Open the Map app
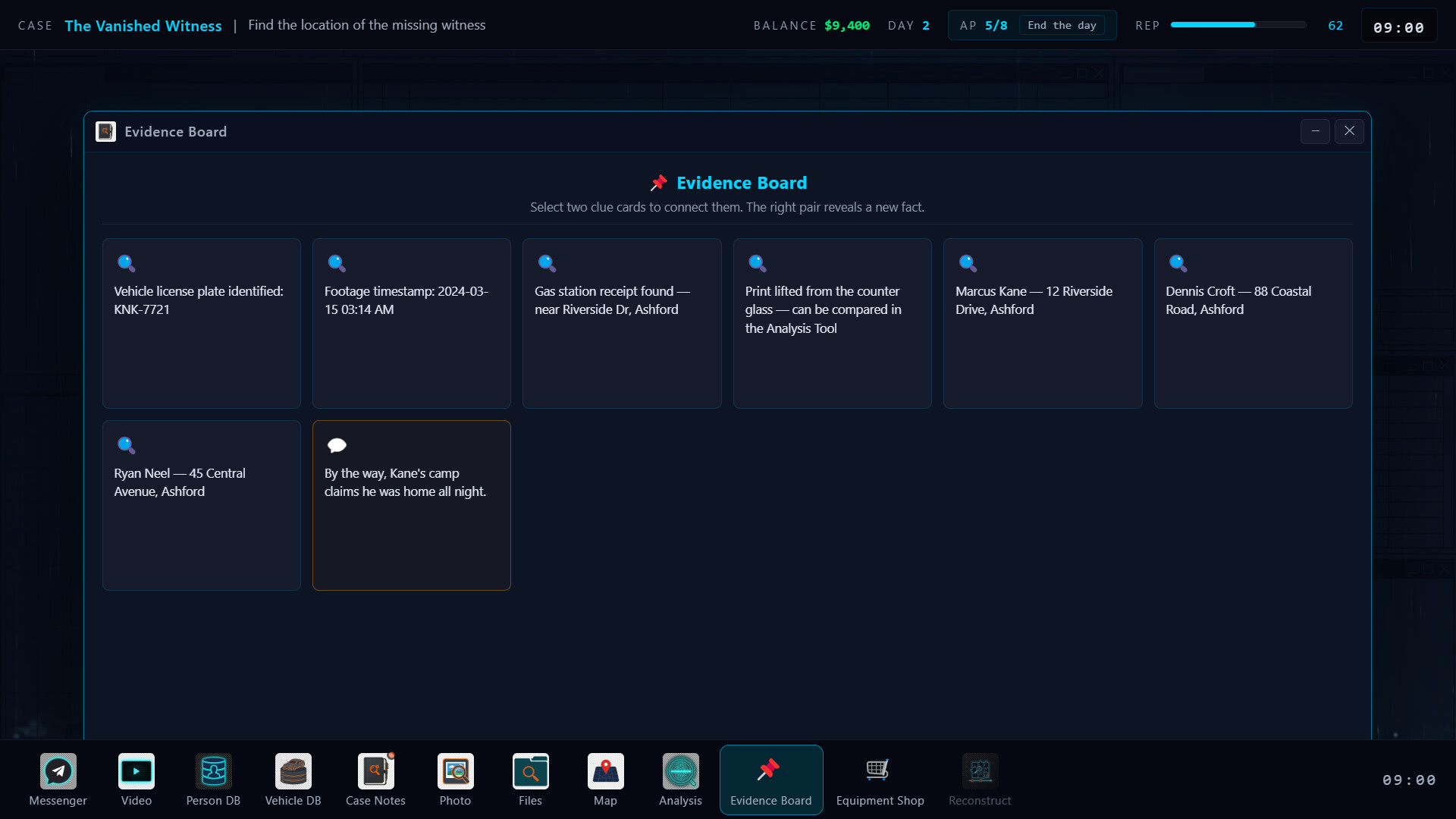Screen dimensions: 1456x819 click(605, 780)
